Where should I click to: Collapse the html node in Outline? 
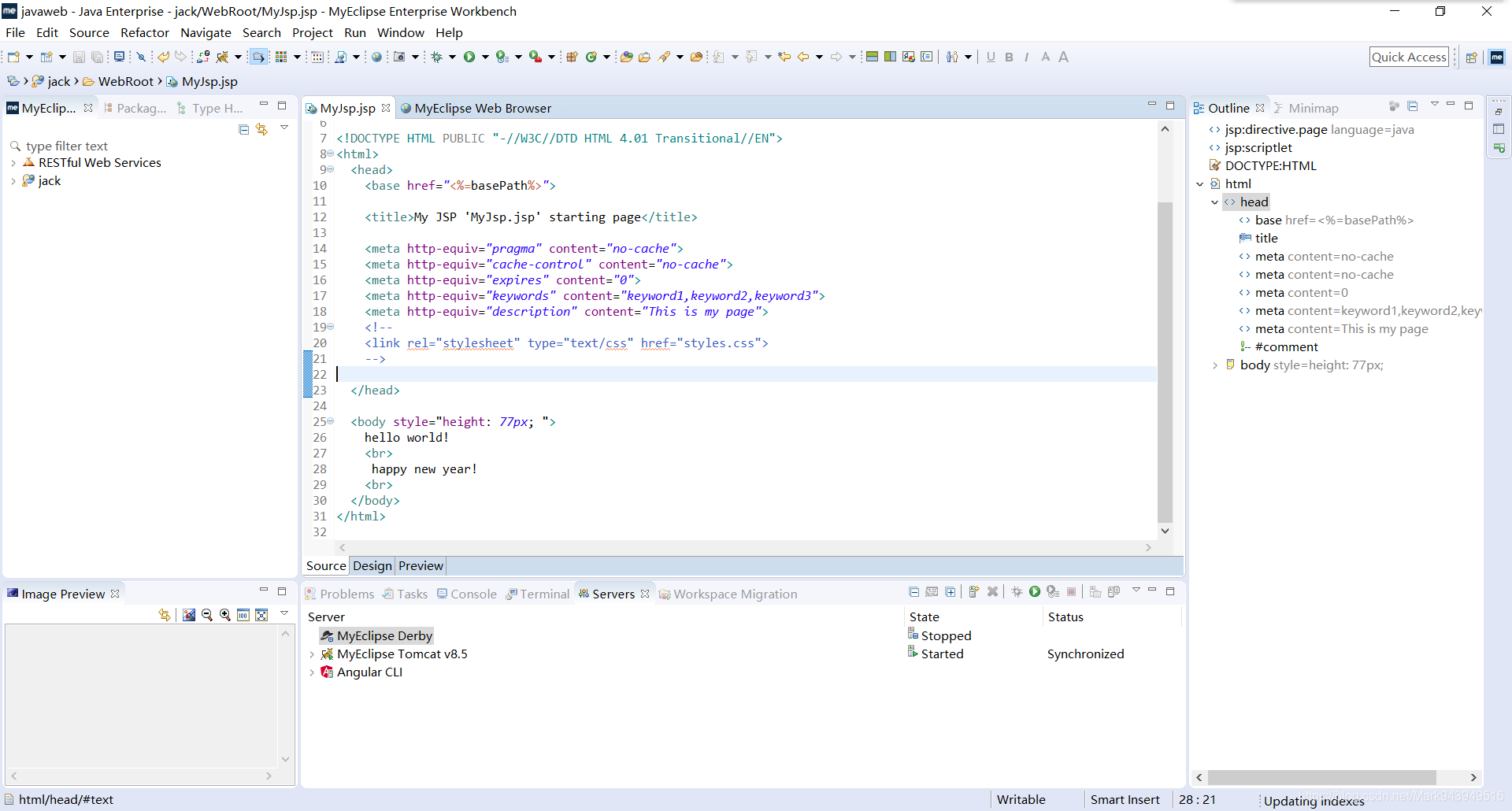coord(1200,184)
